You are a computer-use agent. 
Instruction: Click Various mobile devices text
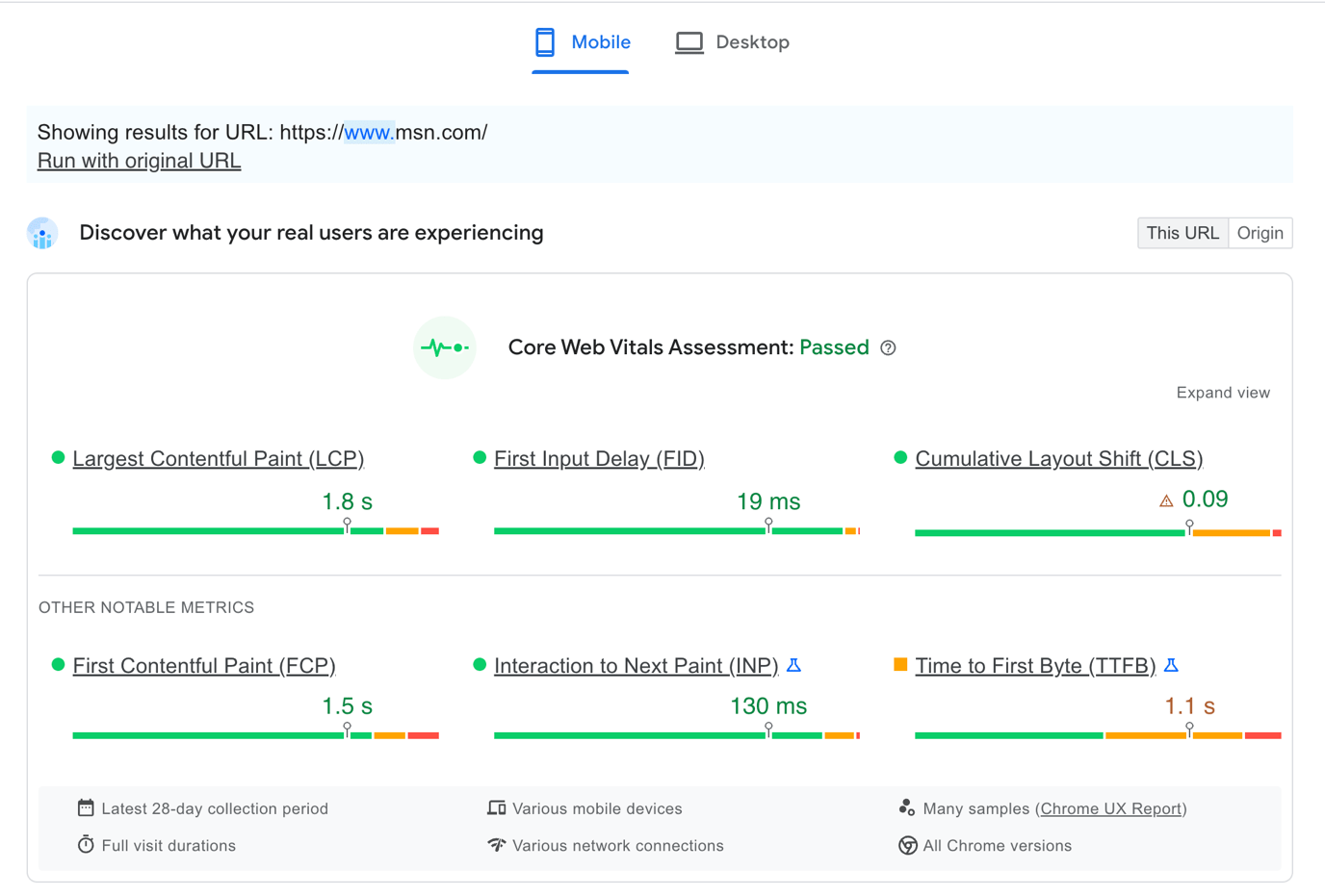coord(597,809)
